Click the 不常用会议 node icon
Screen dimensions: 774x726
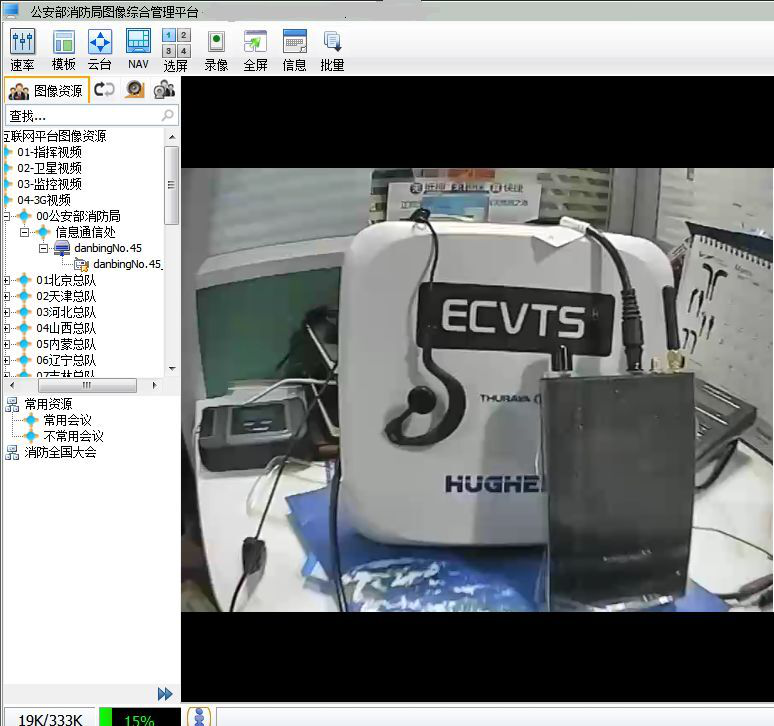31,436
